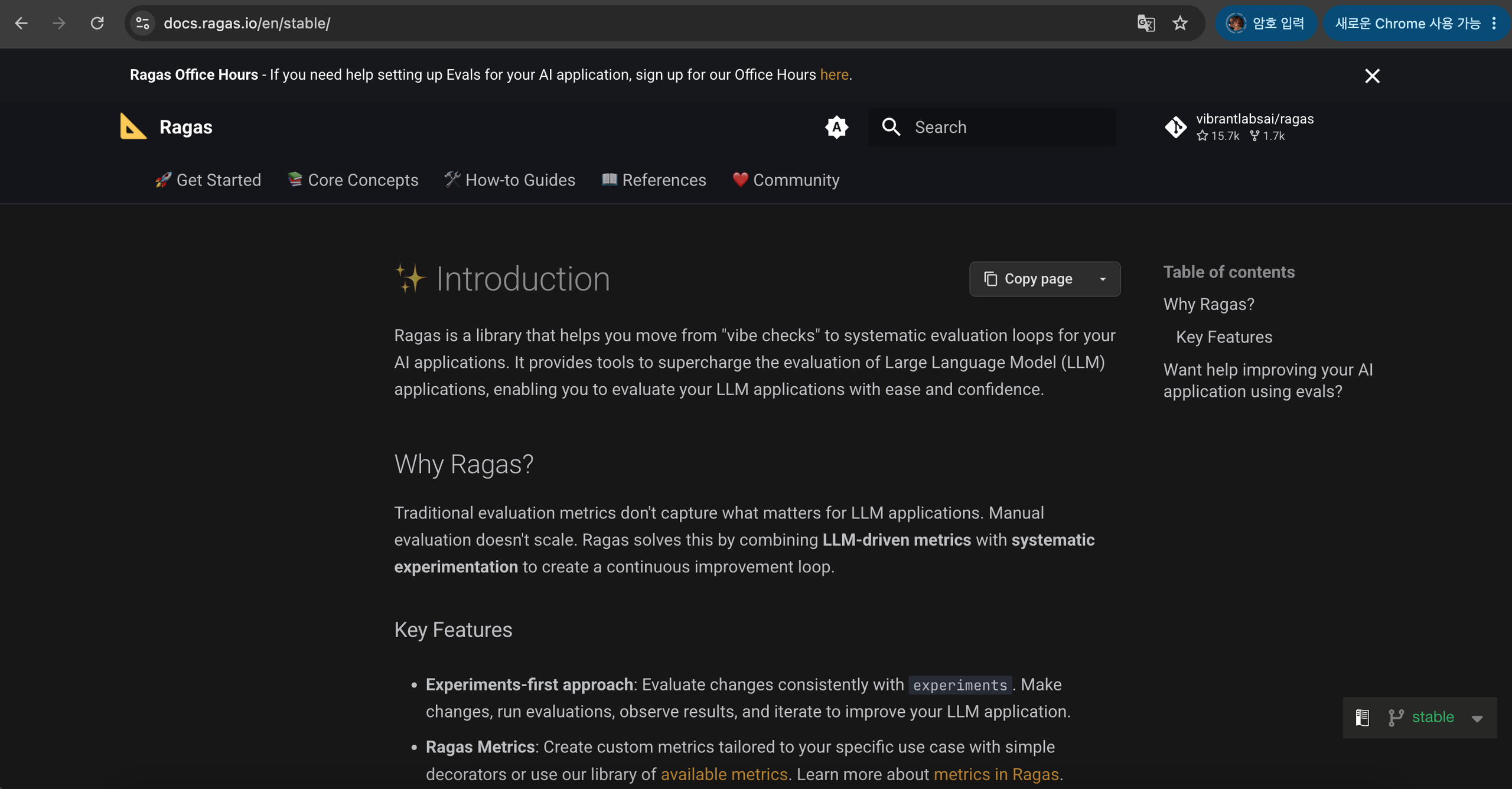This screenshot has width=1512, height=789.
Task: View site information icon in address bar
Action: click(x=142, y=24)
